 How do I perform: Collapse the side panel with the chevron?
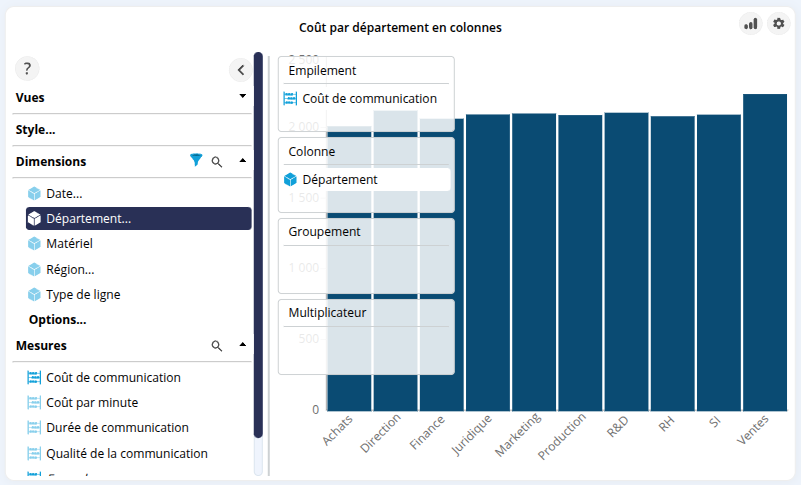[241, 70]
